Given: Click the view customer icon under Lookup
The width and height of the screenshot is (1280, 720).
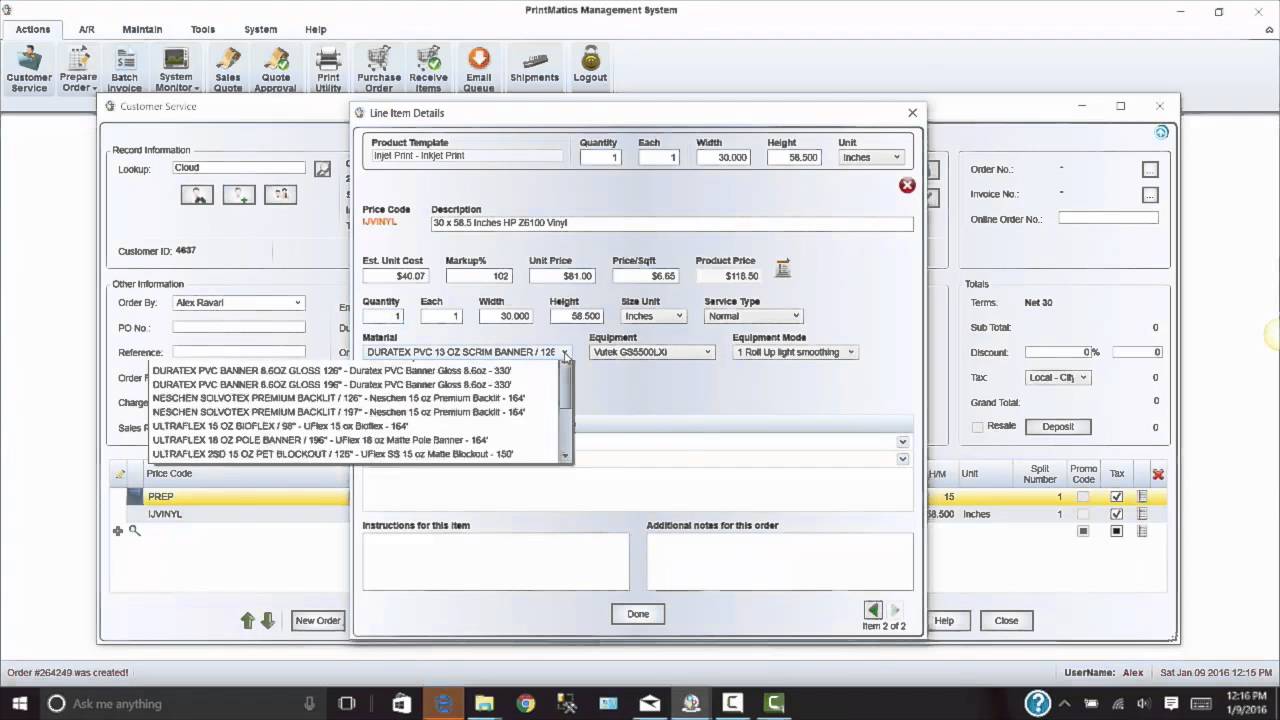Looking at the screenshot, I should point(197,195).
